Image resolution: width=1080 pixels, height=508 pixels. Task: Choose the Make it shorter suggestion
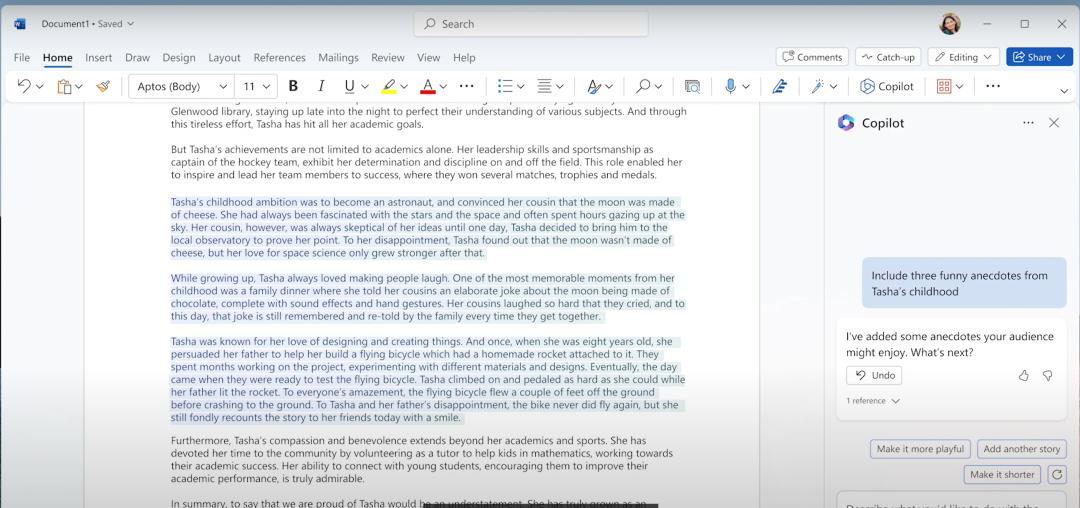(x=1002, y=474)
